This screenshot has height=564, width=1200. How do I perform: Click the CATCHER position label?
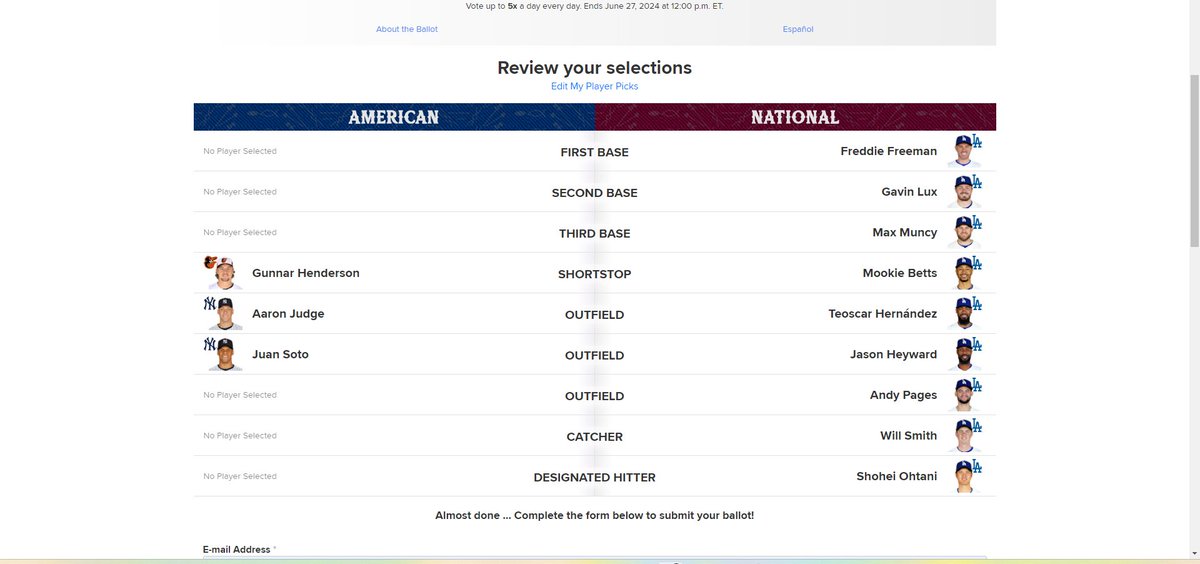pos(594,437)
